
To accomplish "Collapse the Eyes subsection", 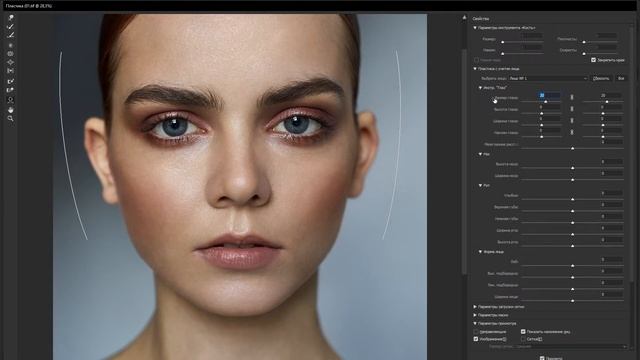I will pos(480,87).
